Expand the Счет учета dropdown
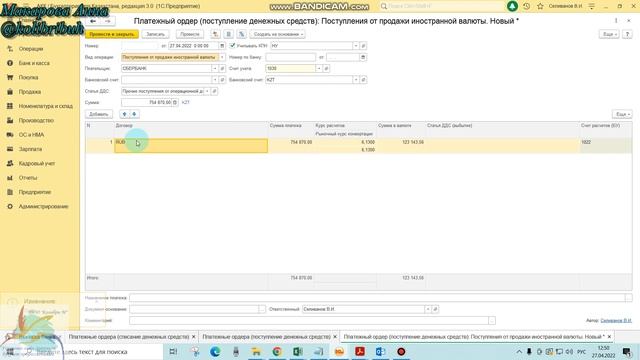 pos(319,69)
